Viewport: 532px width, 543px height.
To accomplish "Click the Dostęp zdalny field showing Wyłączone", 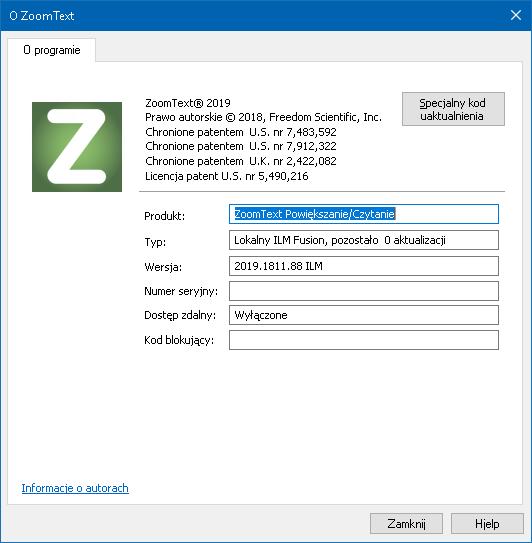I will [364, 315].
